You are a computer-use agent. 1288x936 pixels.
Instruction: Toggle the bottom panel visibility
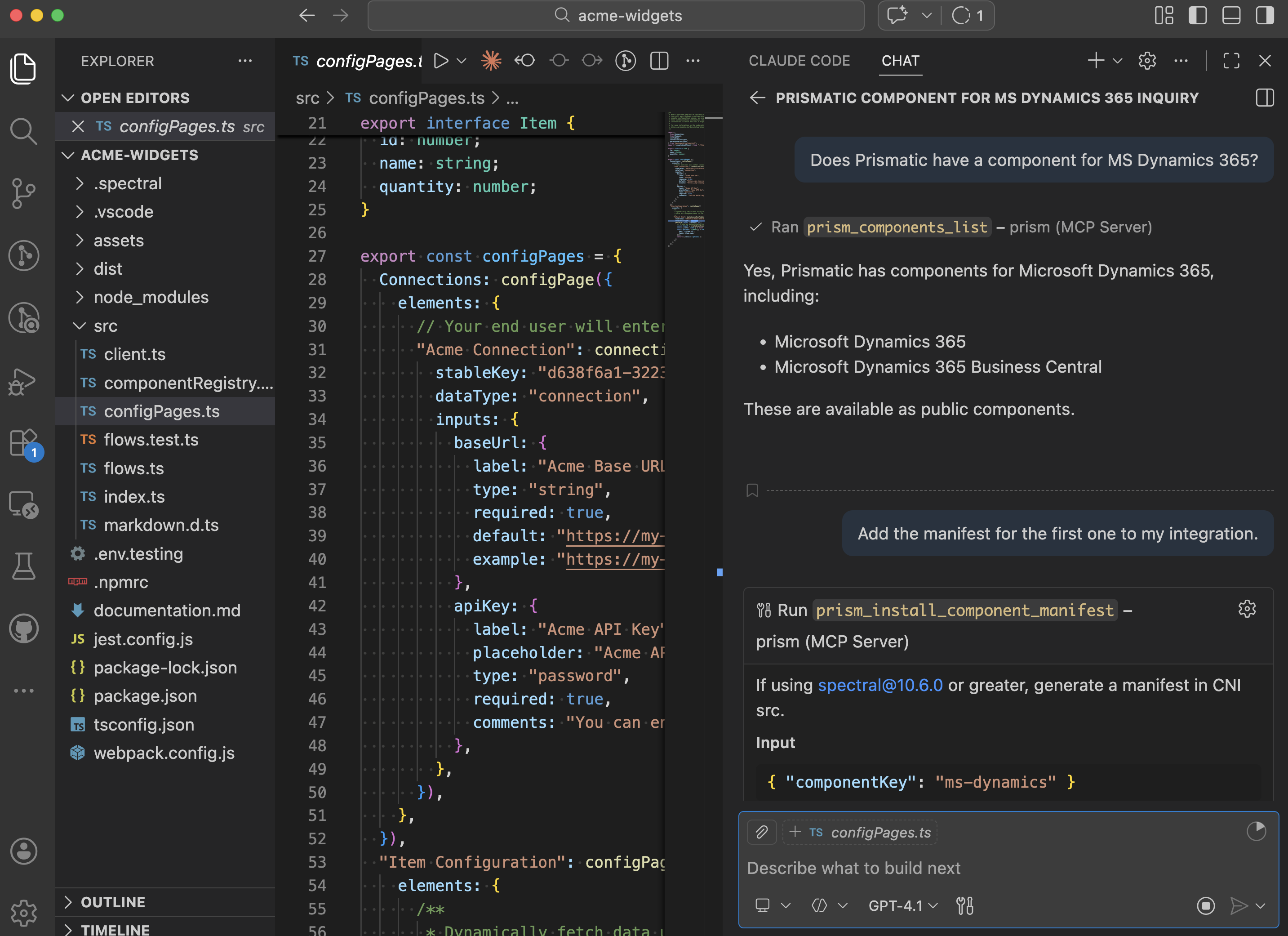(x=1231, y=15)
